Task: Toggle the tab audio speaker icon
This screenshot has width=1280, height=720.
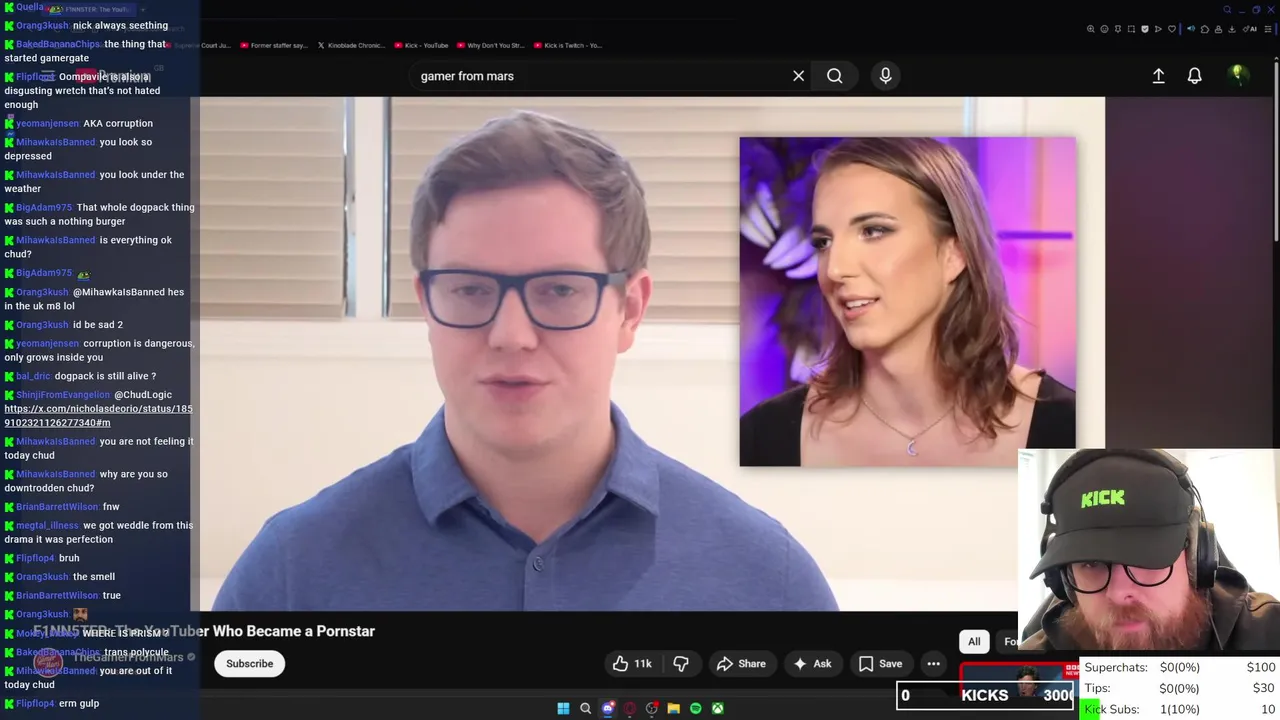Action: [x=1191, y=29]
